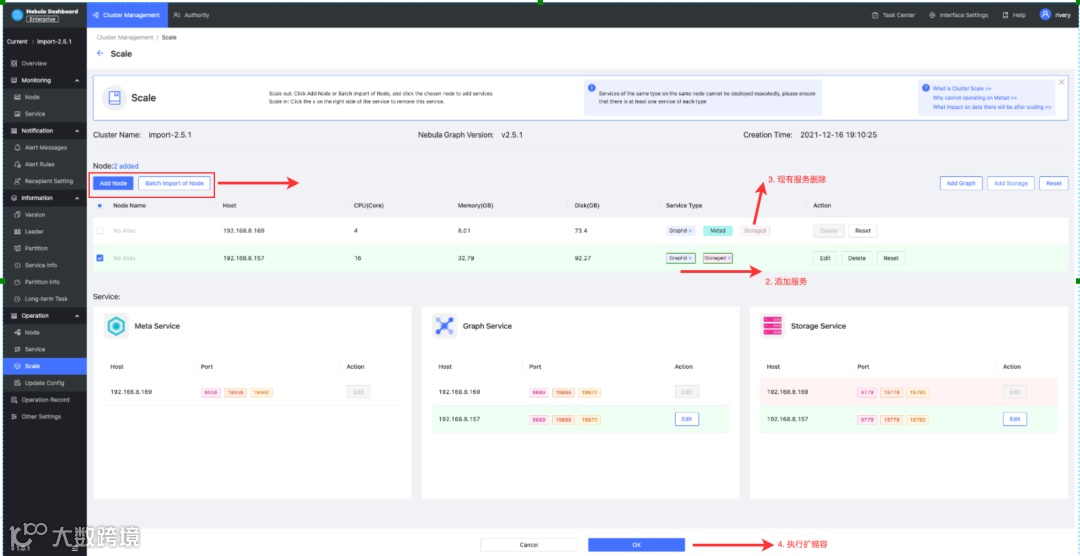
Task: Click the Help book icon
Action: tap(1006, 15)
